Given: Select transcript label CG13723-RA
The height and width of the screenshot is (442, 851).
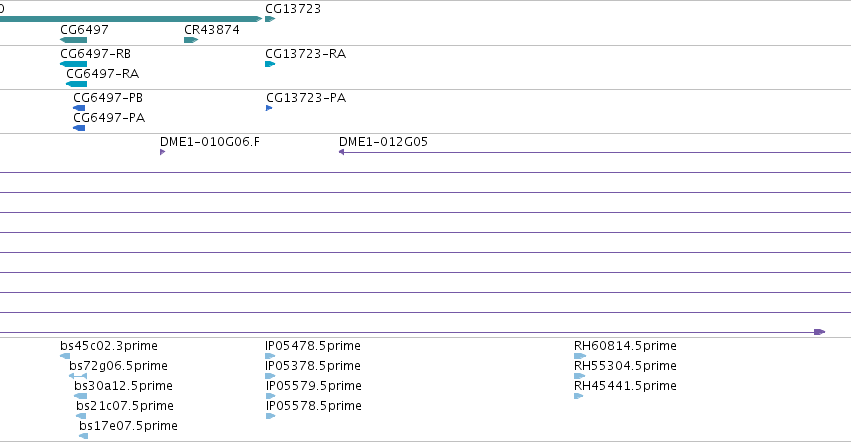Looking at the screenshot, I should 306,53.
